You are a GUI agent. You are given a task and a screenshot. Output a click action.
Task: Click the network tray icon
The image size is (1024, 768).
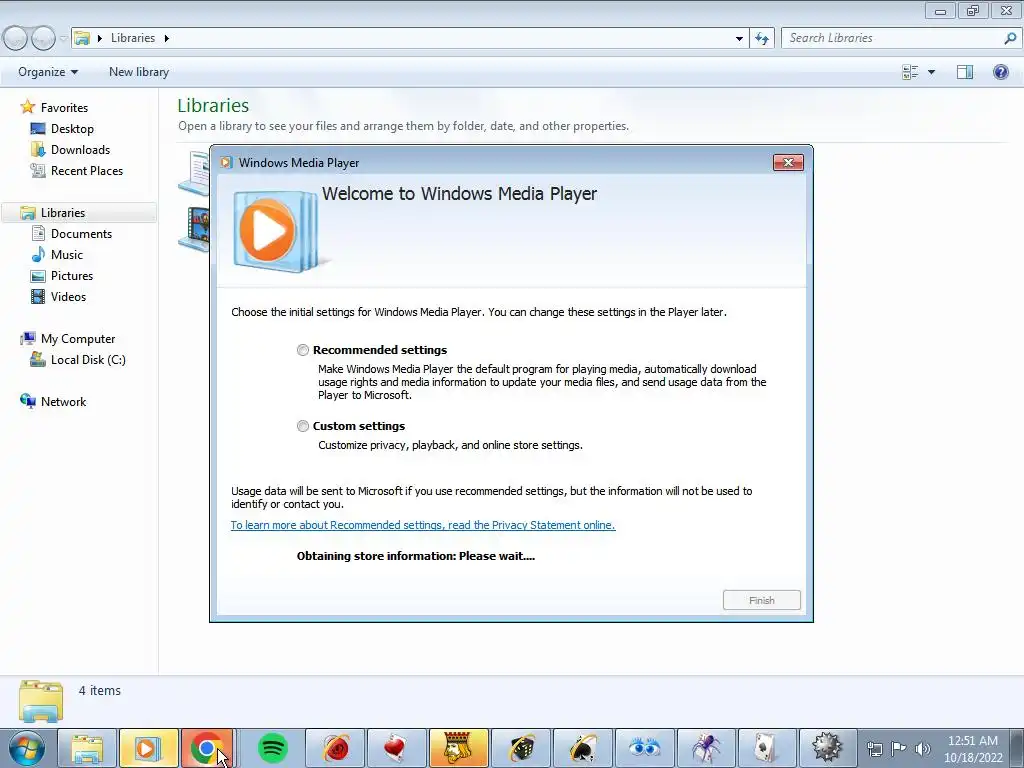pyautogui.click(x=874, y=749)
